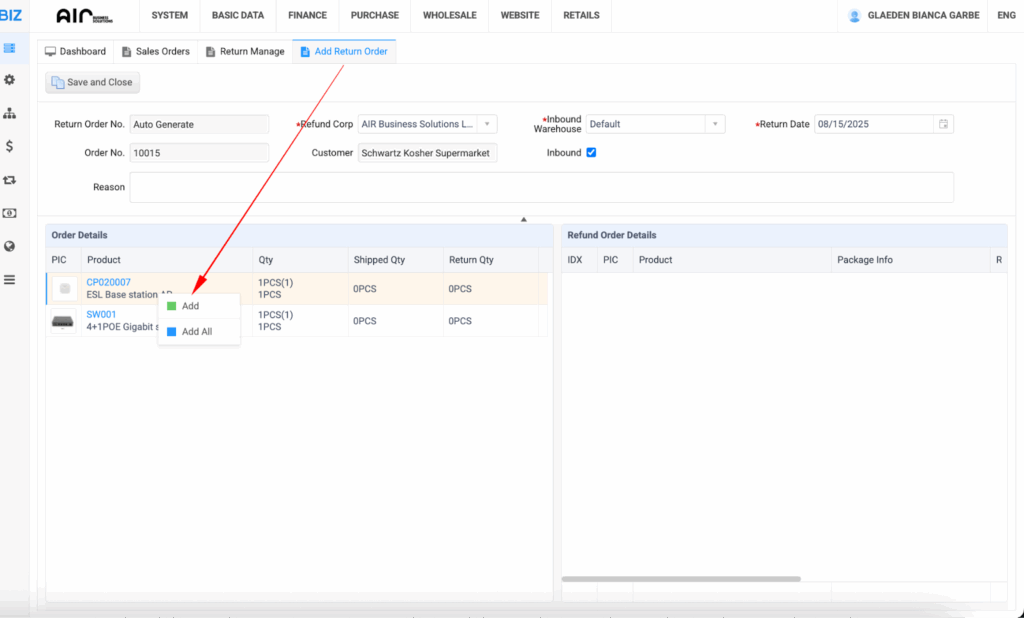Open the Inbound Warehouse dropdown
This screenshot has width=1024, height=618.
click(714, 124)
